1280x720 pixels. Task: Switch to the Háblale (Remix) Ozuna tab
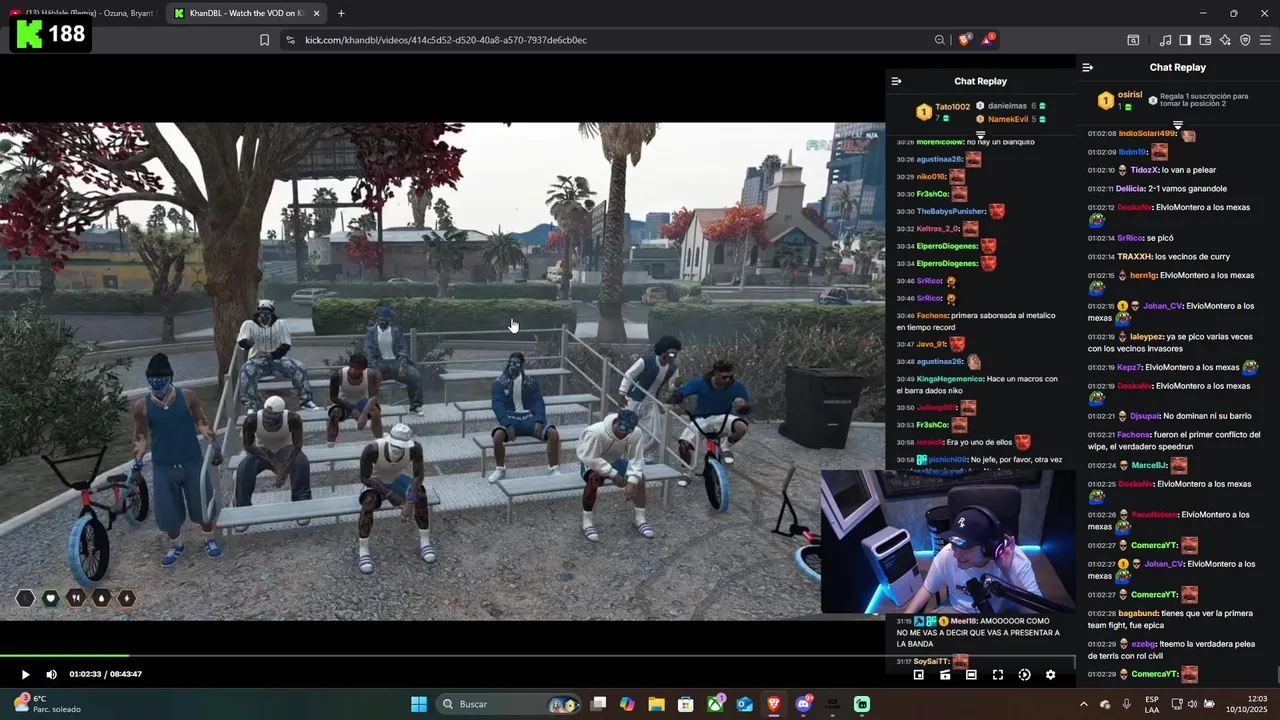click(83, 13)
